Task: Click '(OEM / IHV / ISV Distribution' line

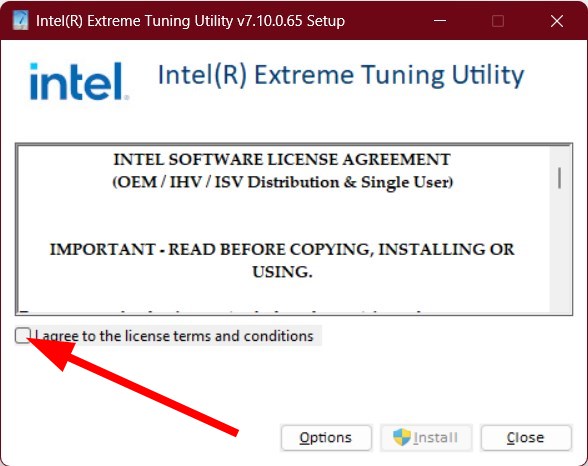Action: pyautogui.click(x=283, y=182)
